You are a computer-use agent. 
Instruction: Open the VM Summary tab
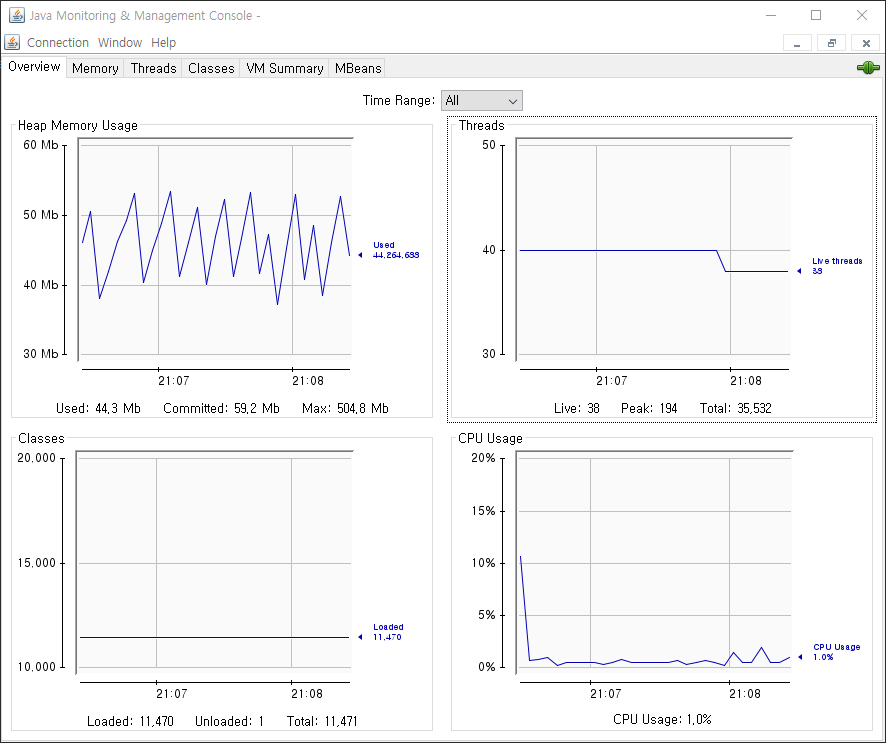[284, 68]
